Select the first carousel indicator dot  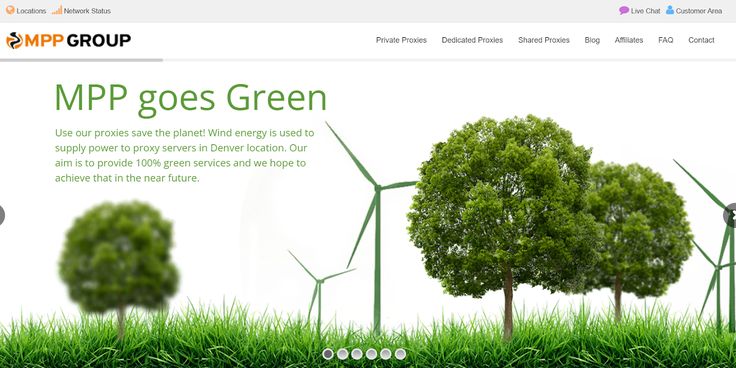pos(328,354)
